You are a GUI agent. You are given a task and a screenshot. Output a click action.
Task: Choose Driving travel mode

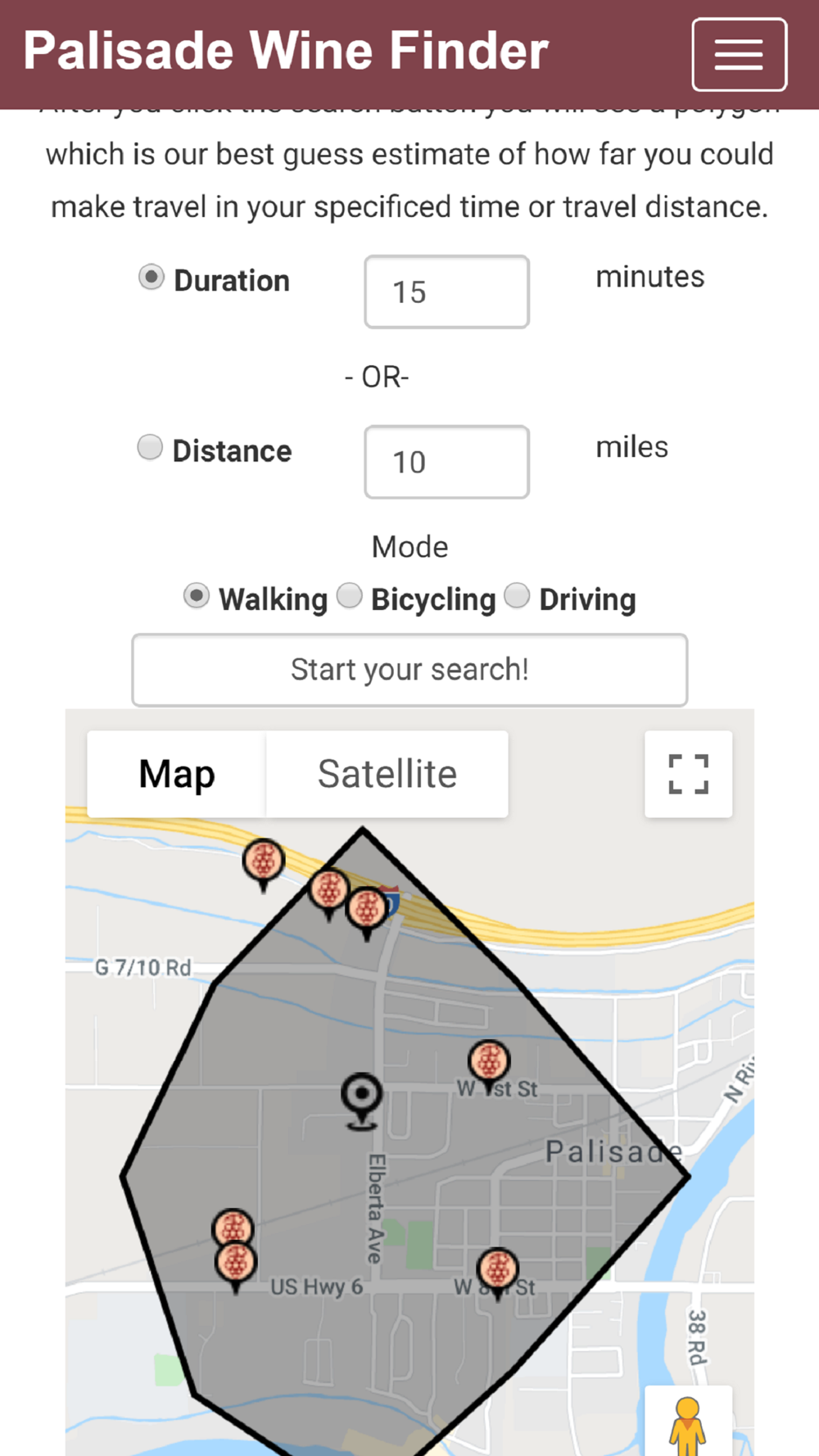click(517, 596)
